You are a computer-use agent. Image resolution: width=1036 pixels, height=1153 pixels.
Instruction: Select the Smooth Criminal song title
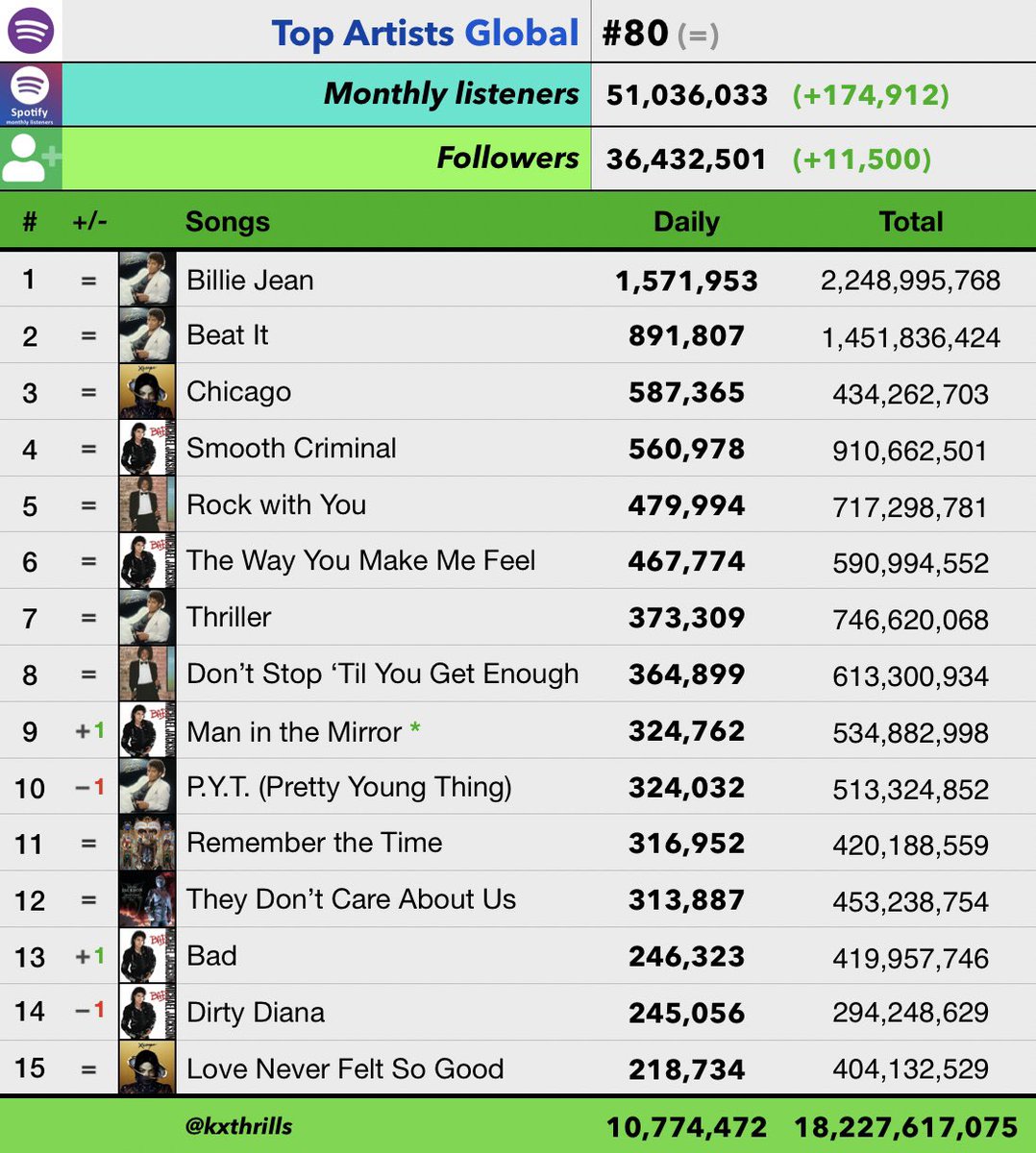pyautogui.click(x=291, y=448)
